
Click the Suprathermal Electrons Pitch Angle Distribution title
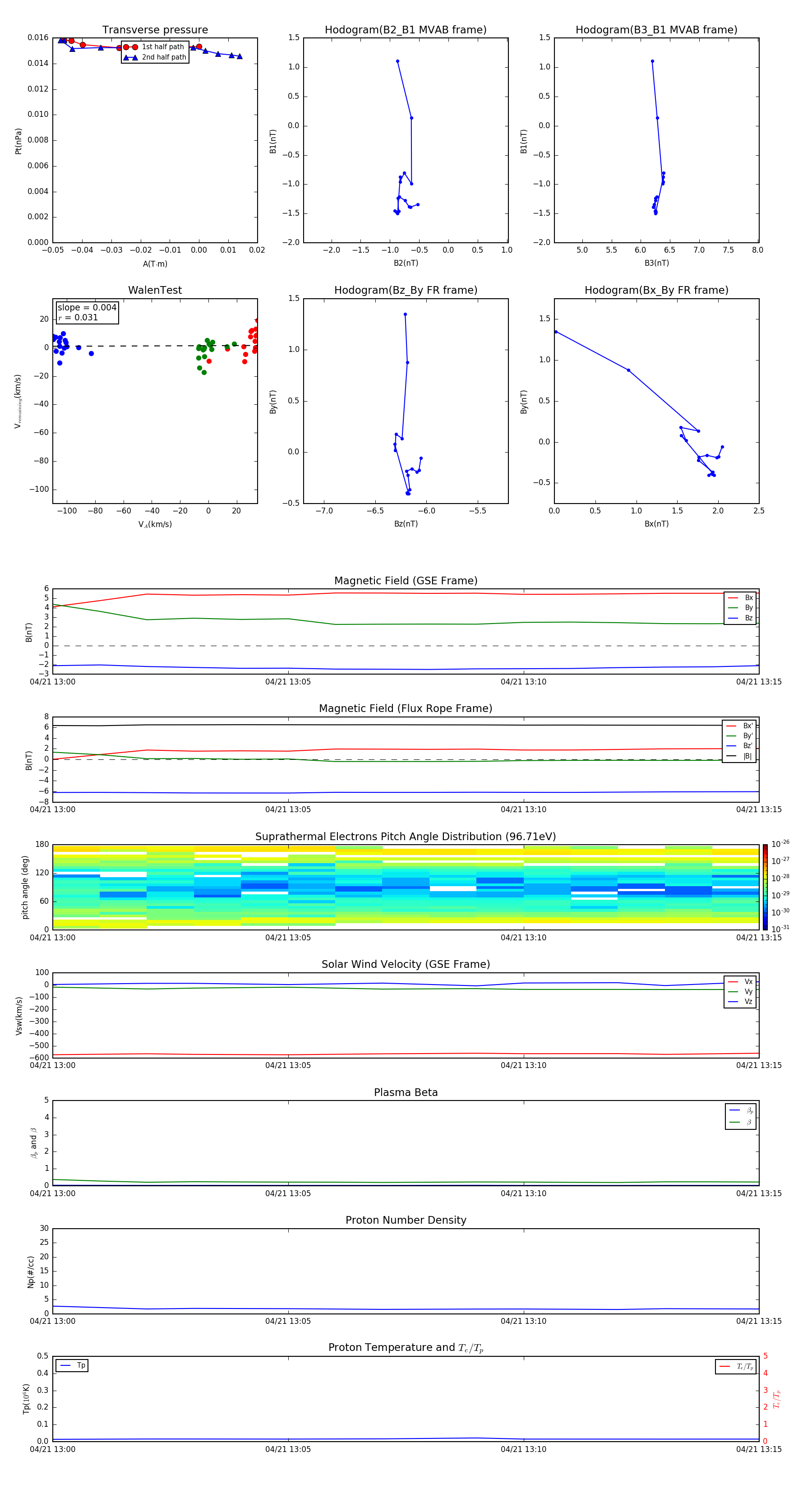406,837
